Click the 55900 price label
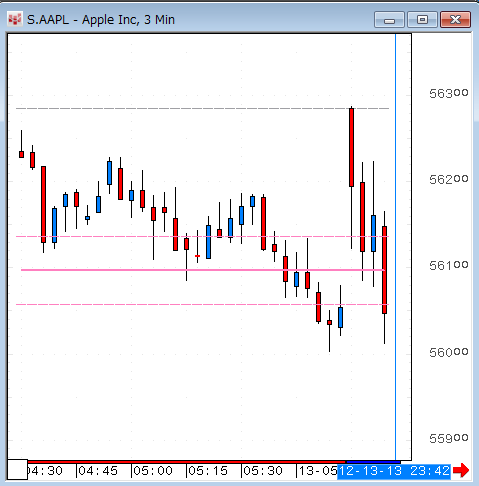Viewport: 479px width, 486px height. 449,438
